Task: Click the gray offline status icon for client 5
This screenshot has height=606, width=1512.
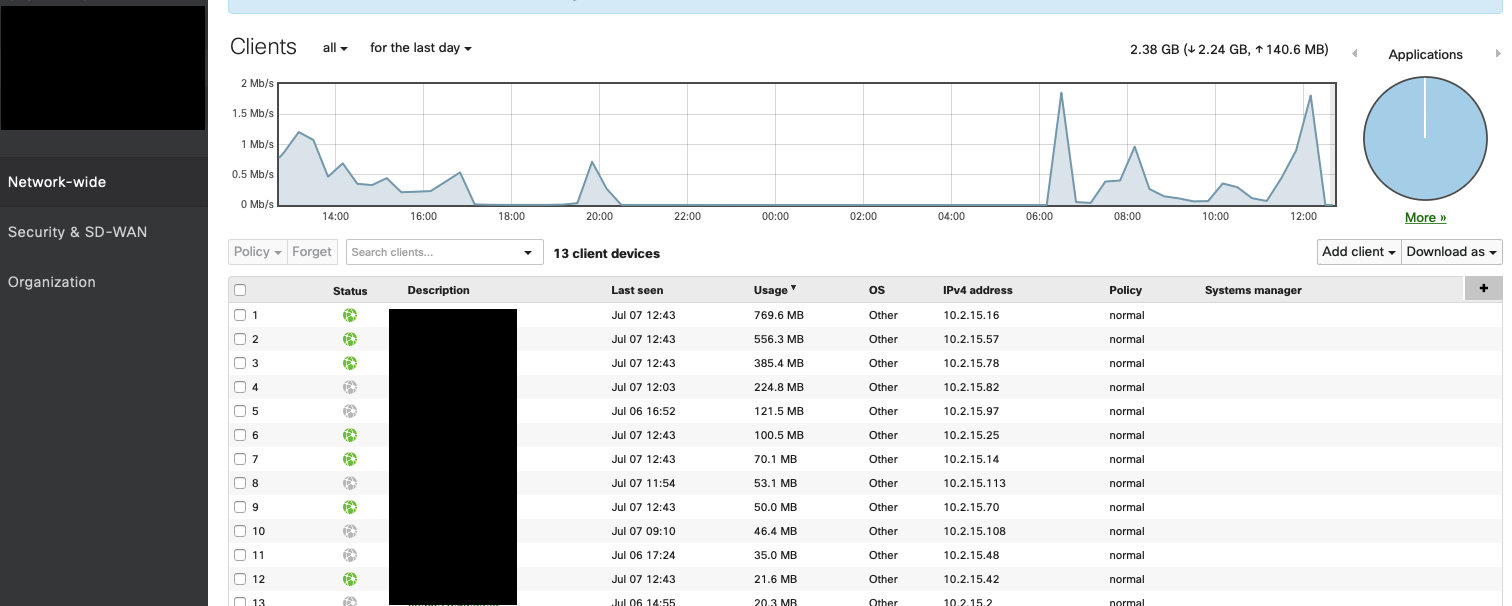Action: 349,410
